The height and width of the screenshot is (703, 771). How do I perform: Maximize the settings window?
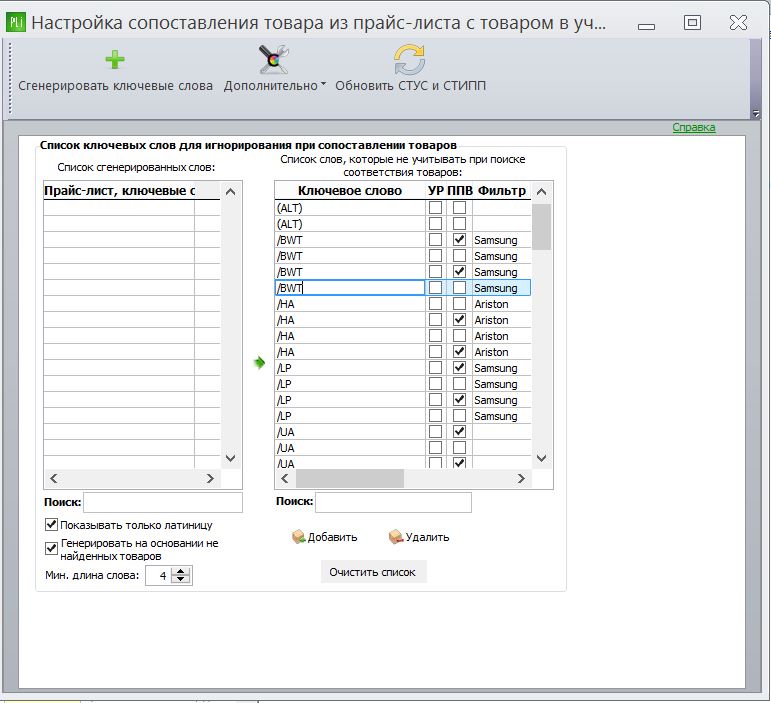[x=692, y=22]
